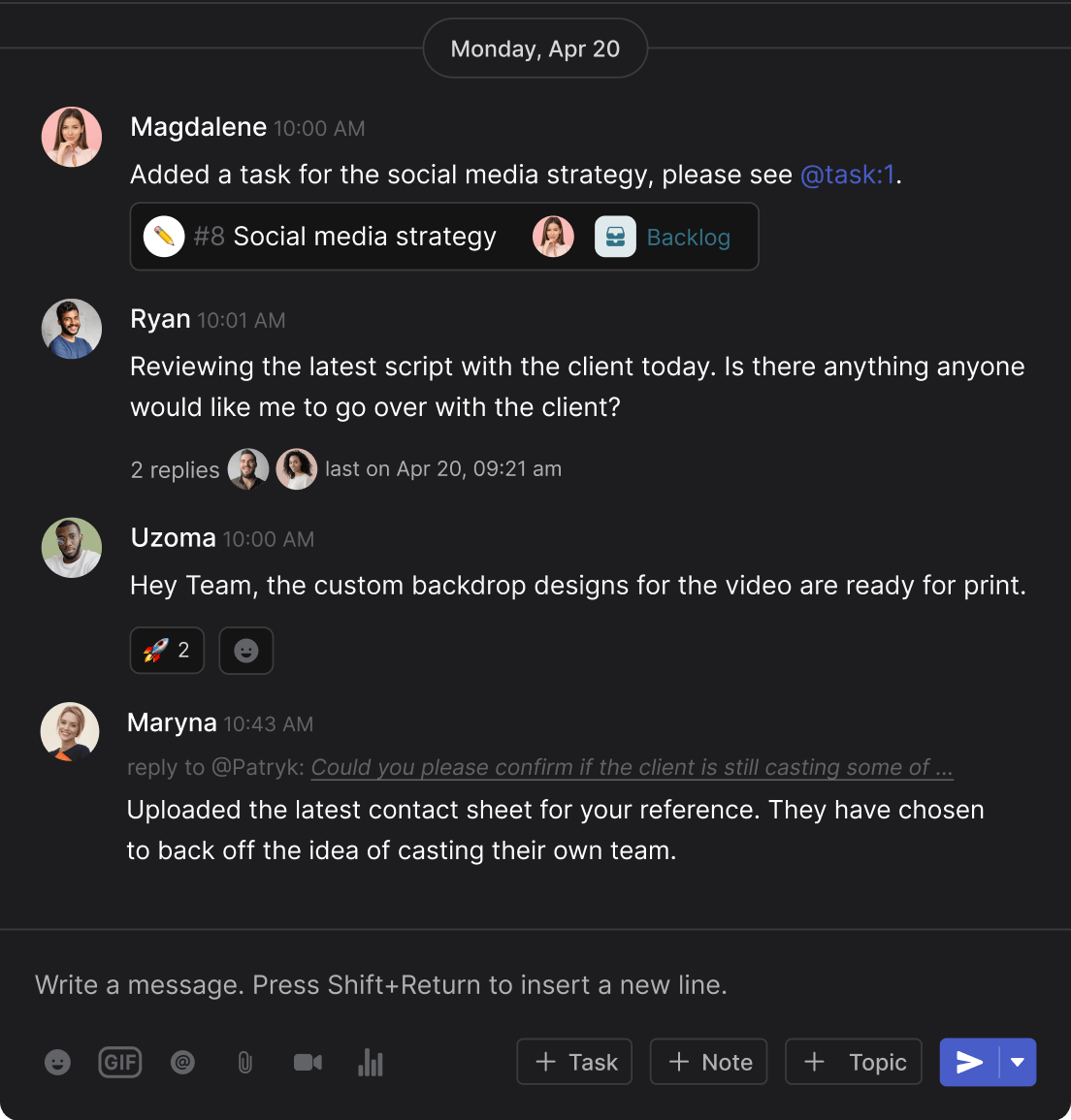Click the message input field
The width and height of the screenshot is (1071, 1120).
[534, 985]
